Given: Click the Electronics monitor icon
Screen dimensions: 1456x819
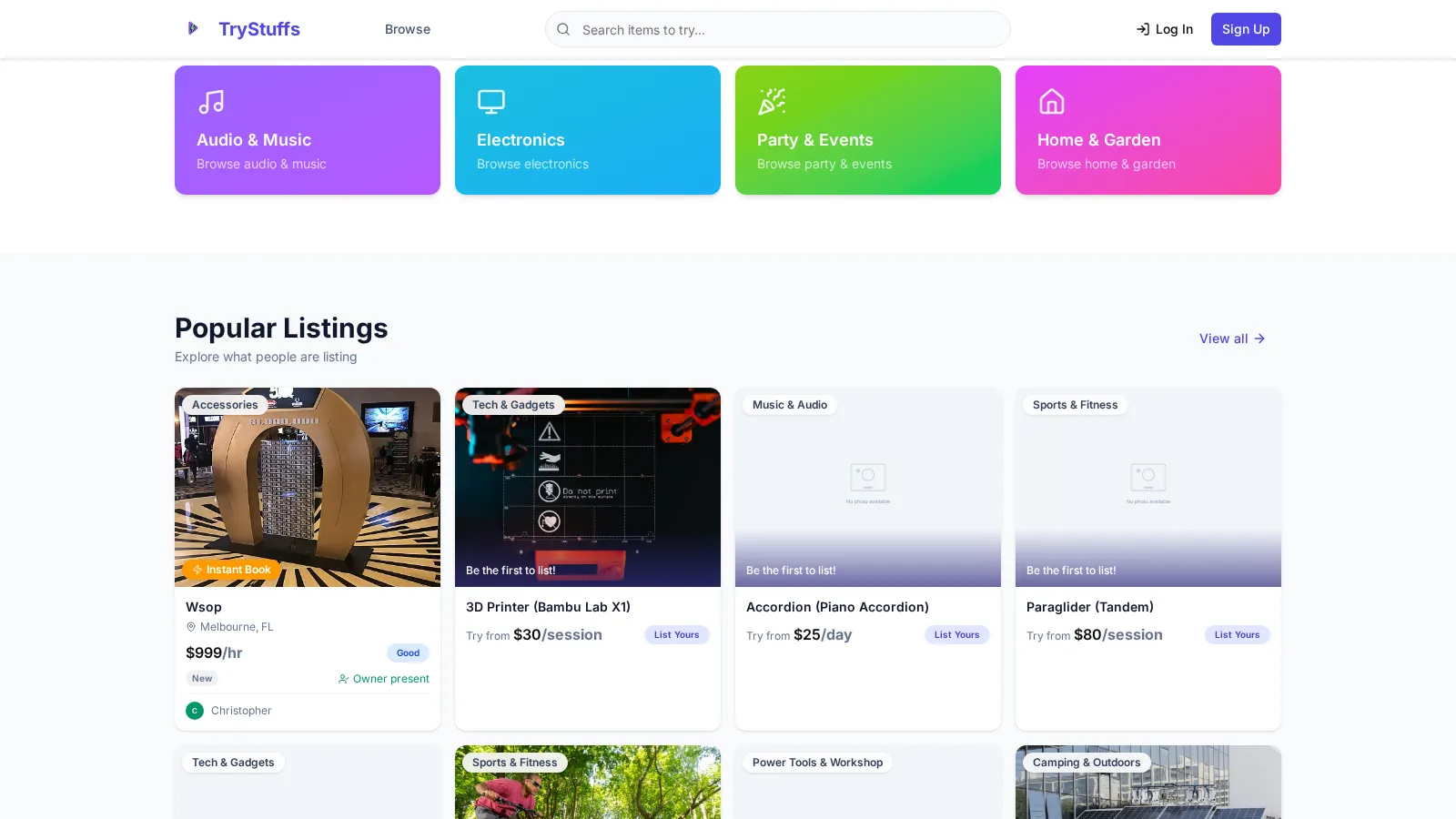Looking at the screenshot, I should click(x=491, y=102).
